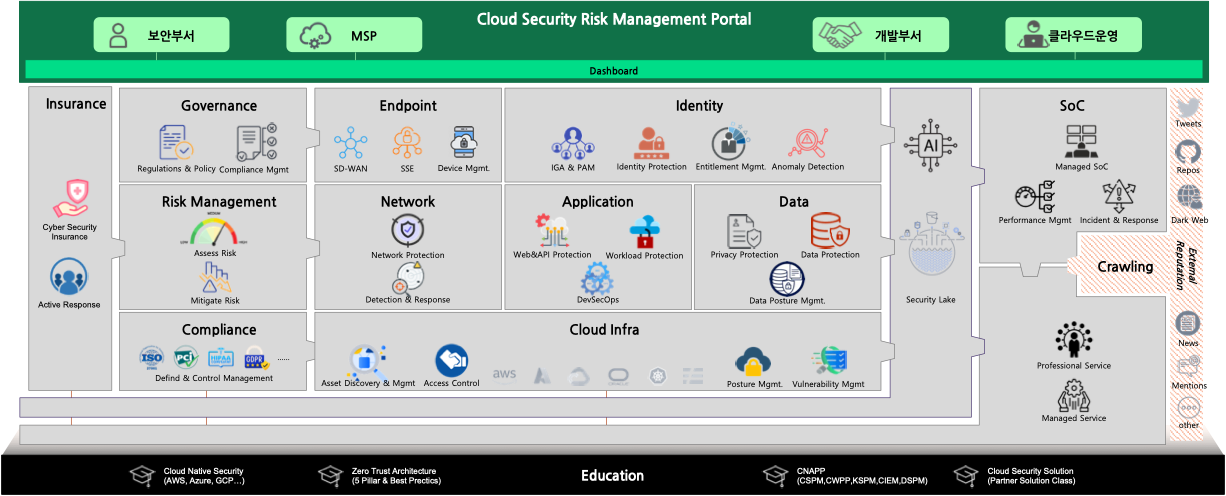Click the Crawling label box
Image resolution: width=1226 pixels, height=496 pixels.
1124,267
